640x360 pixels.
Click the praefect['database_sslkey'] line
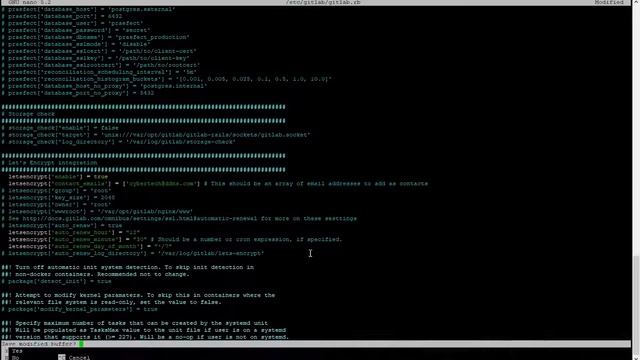[95, 58]
